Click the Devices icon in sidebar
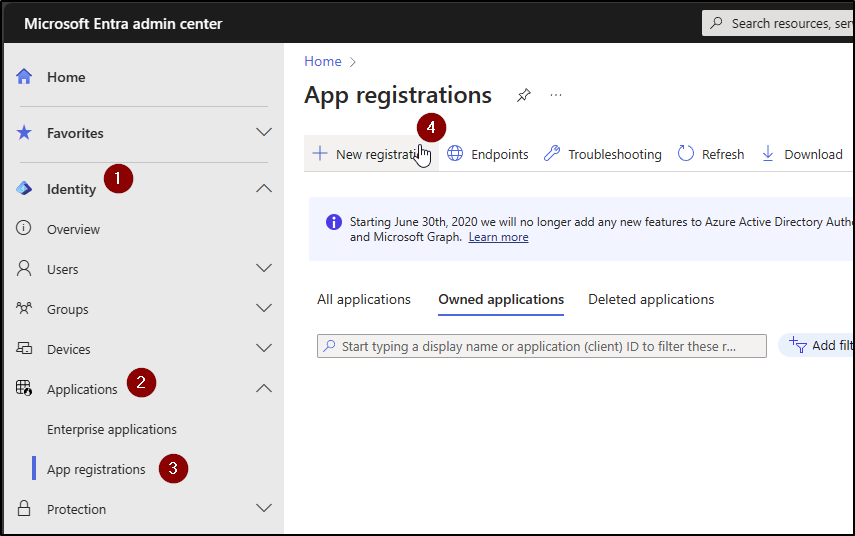 coord(24,348)
